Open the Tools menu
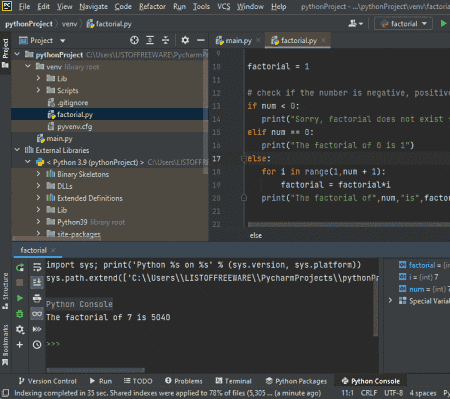Viewport: 450px width, 399px height. (201, 6)
